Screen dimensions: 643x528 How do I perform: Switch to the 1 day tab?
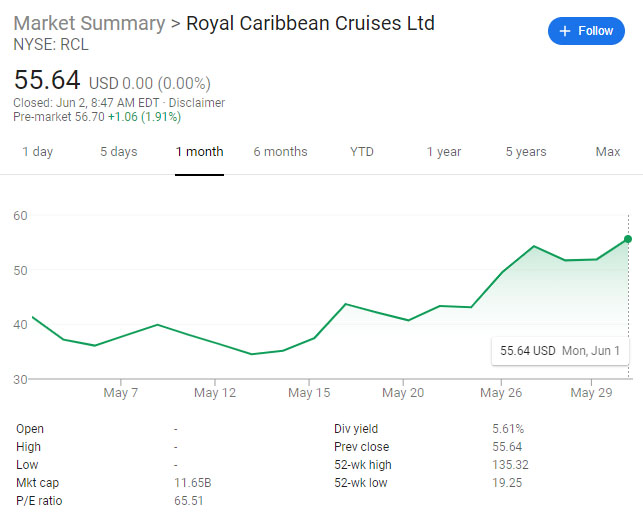[37, 152]
